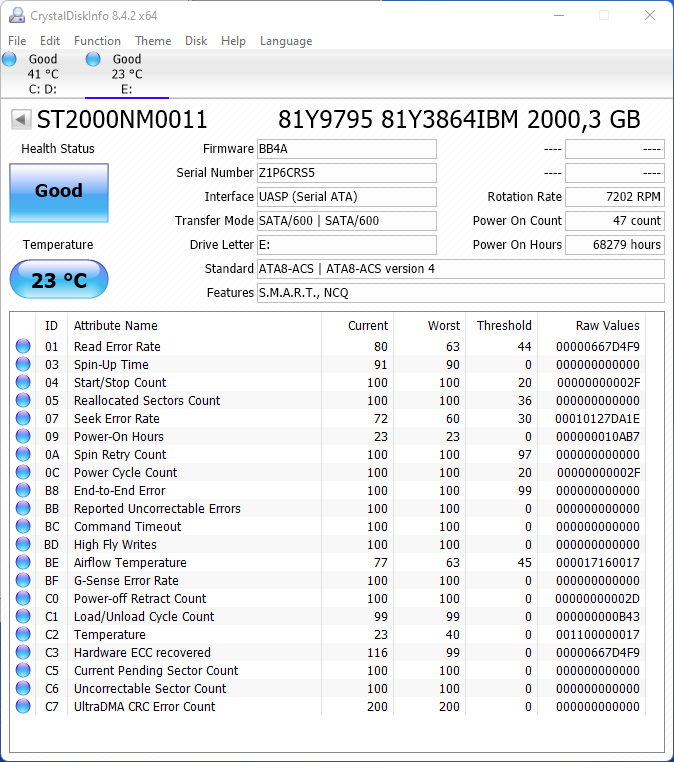Click the Threshold column header
Image resolution: width=674 pixels, height=762 pixels.
504,326
